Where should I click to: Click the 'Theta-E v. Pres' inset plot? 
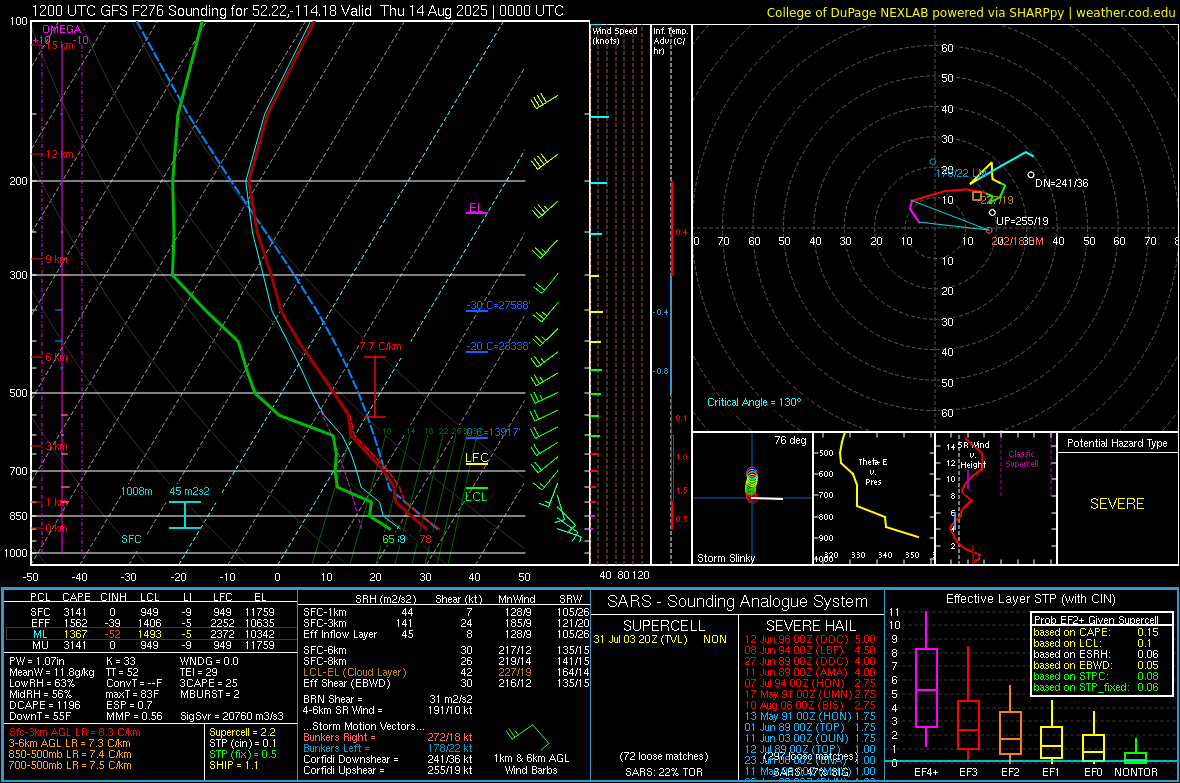(x=873, y=498)
